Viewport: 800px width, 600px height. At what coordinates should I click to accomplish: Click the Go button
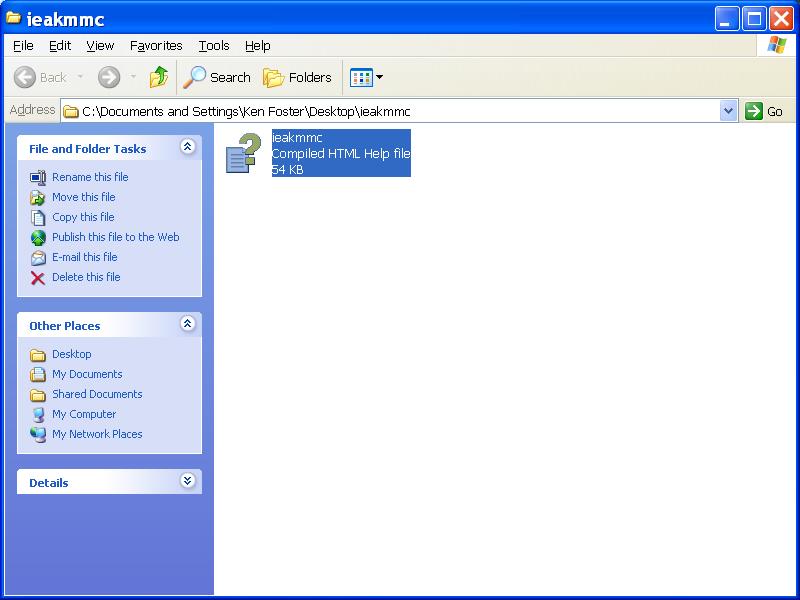click(x=764, y=111)
